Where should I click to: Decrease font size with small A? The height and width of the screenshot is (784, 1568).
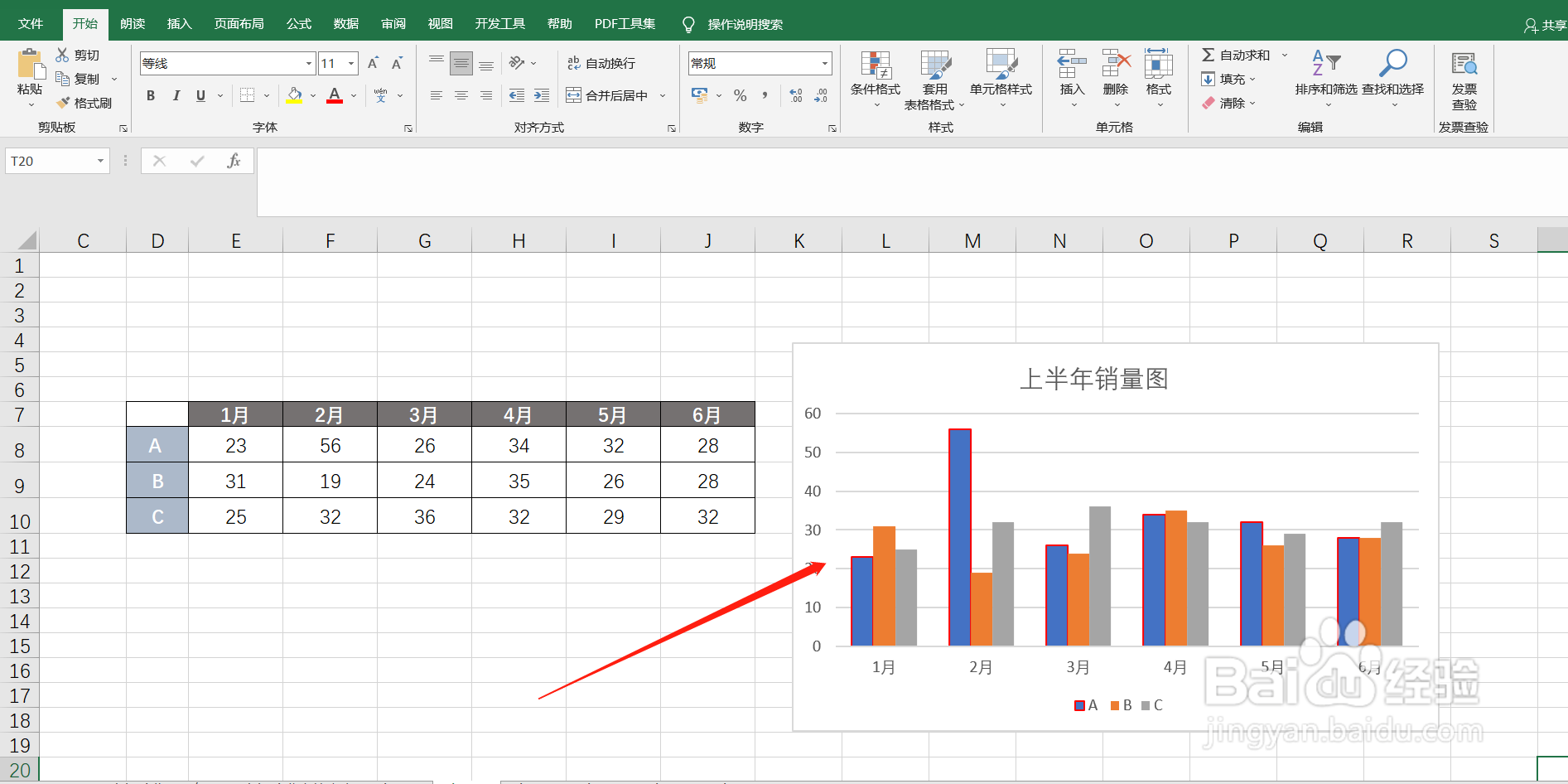click(397, 64)
